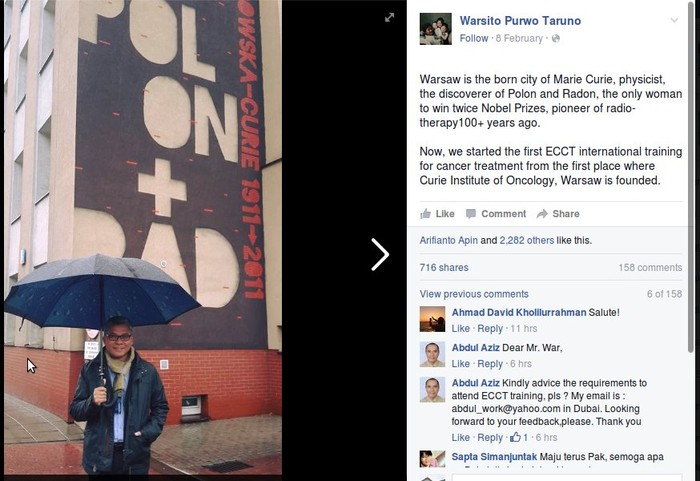Click the Share arrow icon
This screenshot has width=700, height=481.
[x=542, y=214]
